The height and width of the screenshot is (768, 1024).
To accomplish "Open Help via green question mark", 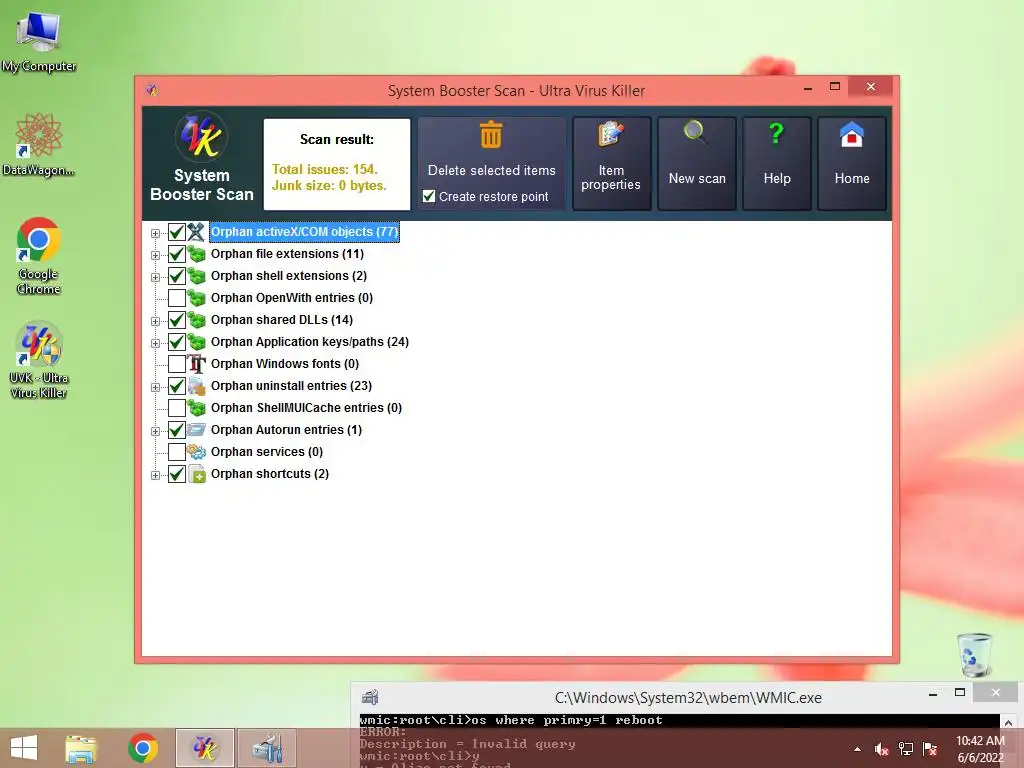I will point(776,134).
